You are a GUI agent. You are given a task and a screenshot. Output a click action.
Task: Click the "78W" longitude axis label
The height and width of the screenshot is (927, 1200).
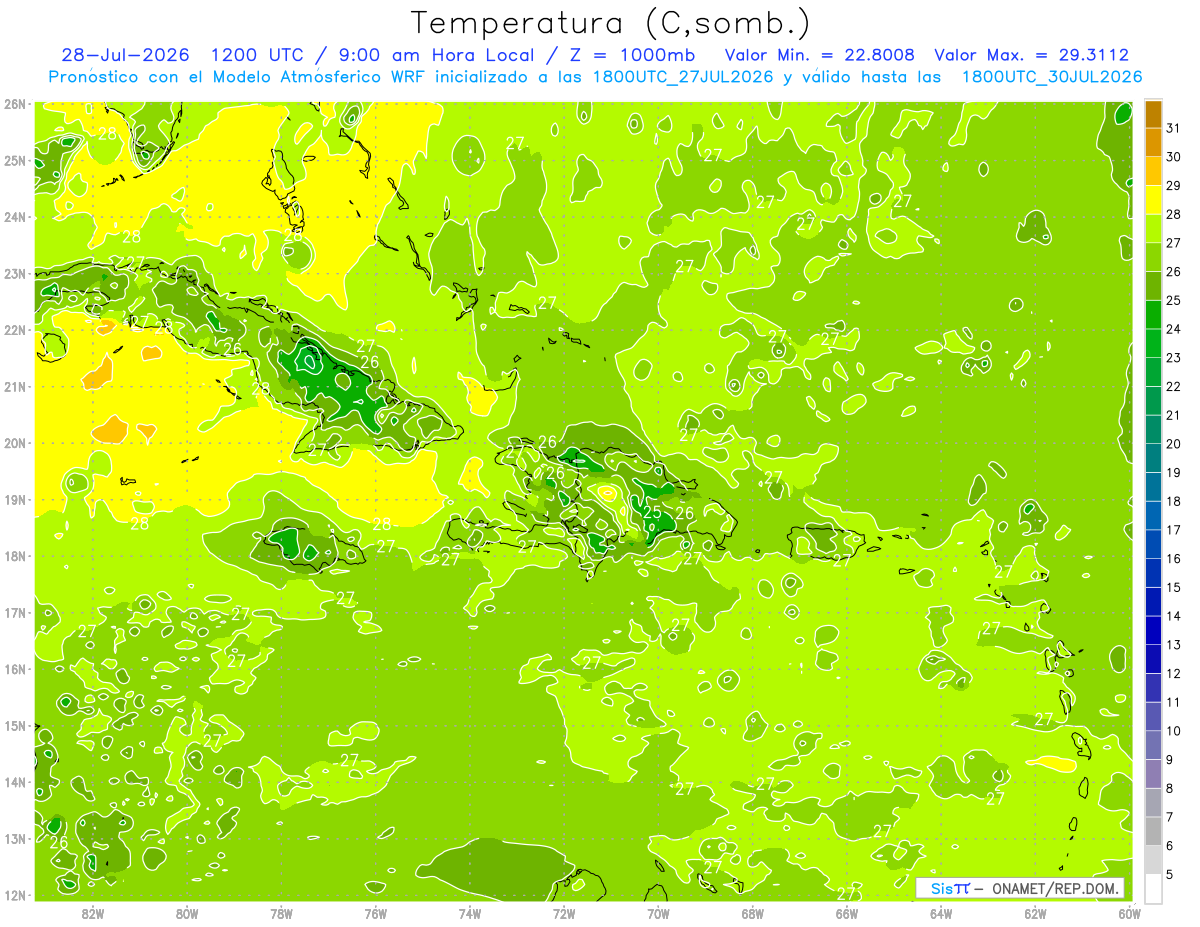pyautogui.click(x=281, y=914)
